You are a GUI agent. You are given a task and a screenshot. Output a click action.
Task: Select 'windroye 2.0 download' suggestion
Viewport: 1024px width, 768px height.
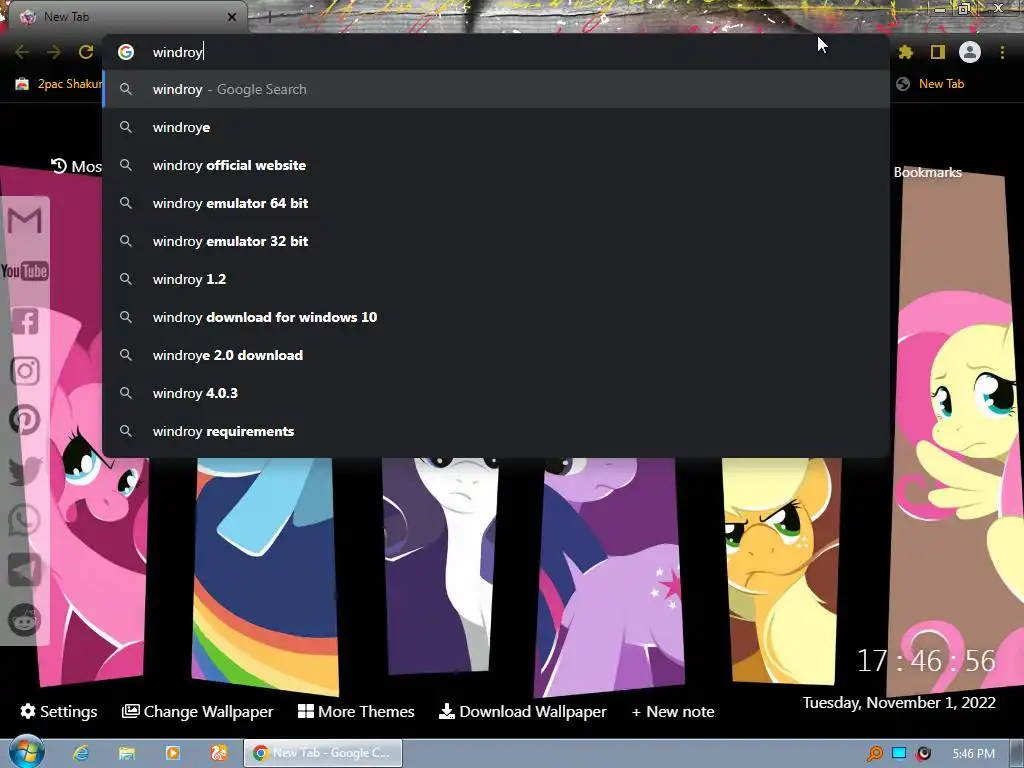point(496,355)
